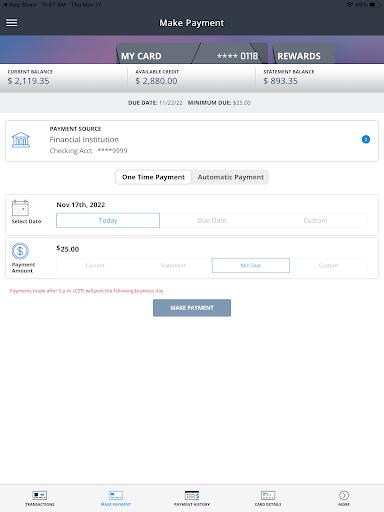Return to App Store via back link
384x512 pixels.
[x=19, y=5]
